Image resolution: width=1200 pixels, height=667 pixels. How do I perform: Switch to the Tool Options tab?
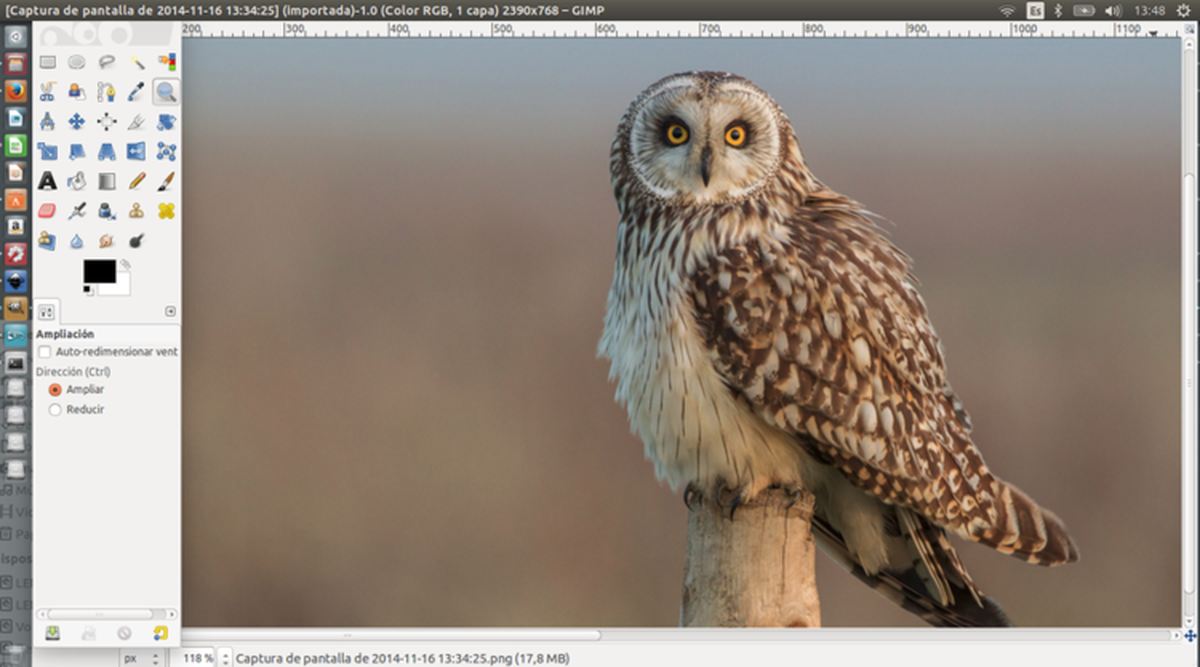click(47, 311)
